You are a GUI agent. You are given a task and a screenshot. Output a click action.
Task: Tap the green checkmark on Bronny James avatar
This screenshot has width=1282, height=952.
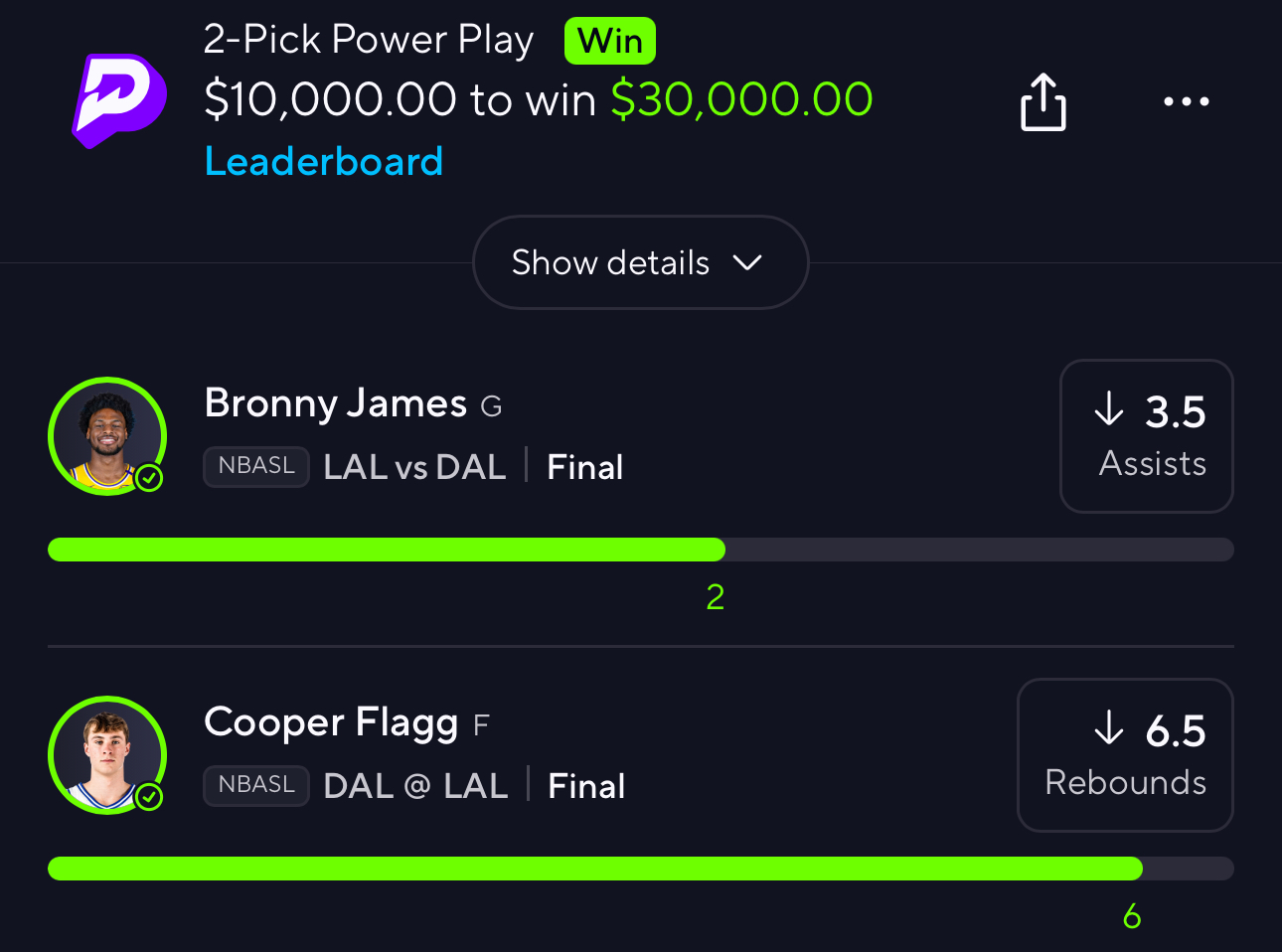tap(149, 479)
